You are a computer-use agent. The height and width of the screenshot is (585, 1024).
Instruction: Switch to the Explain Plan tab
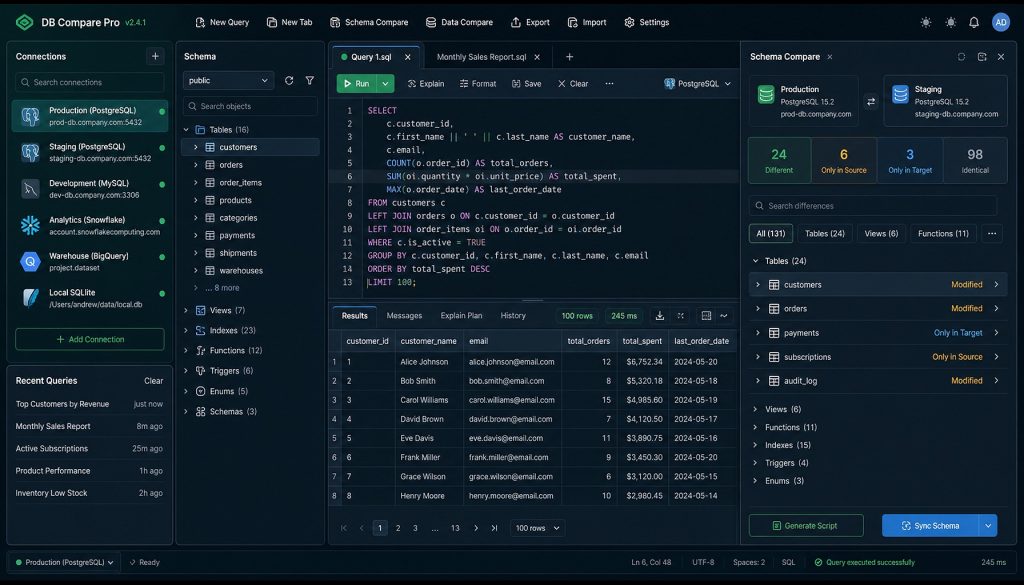click(x=461, y=316)
